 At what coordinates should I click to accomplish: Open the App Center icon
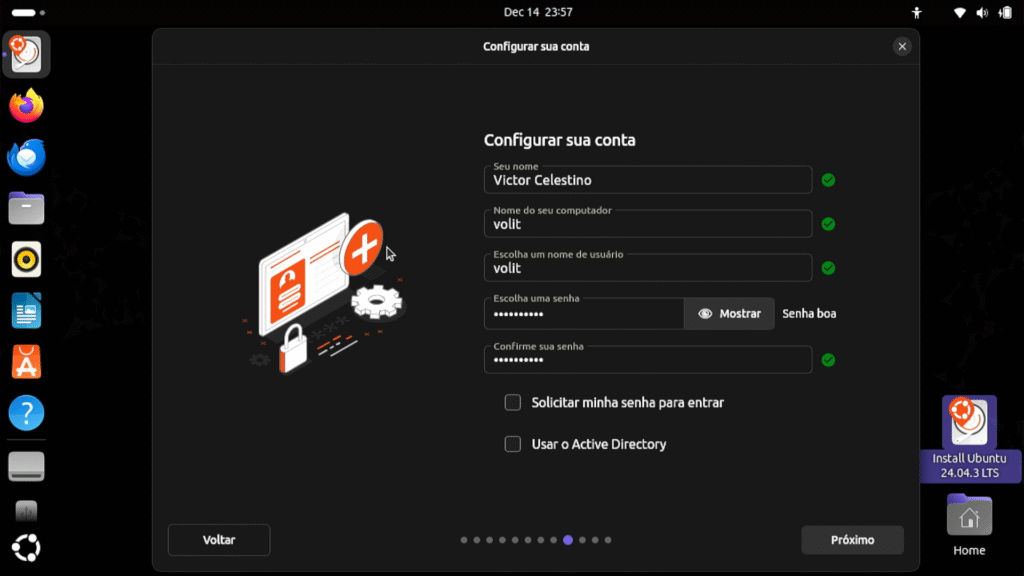coord(27,362)
